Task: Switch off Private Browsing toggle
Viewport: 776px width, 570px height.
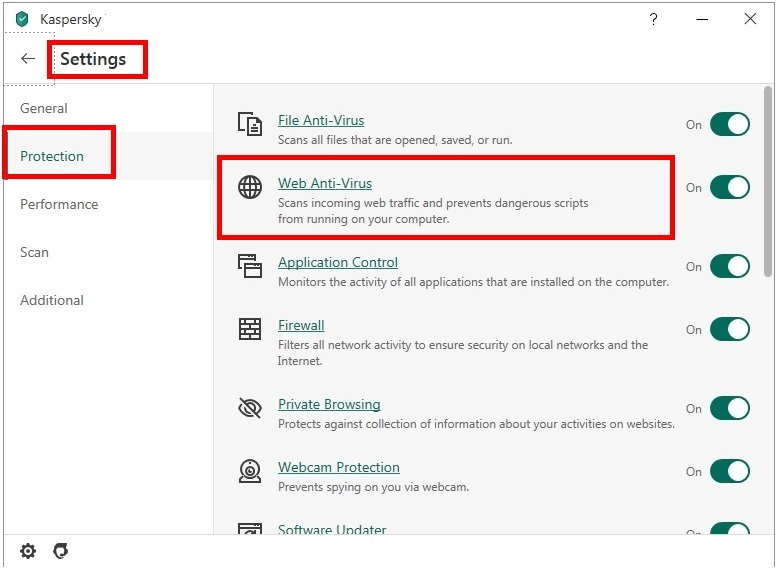Action: (x=729, y=408)
